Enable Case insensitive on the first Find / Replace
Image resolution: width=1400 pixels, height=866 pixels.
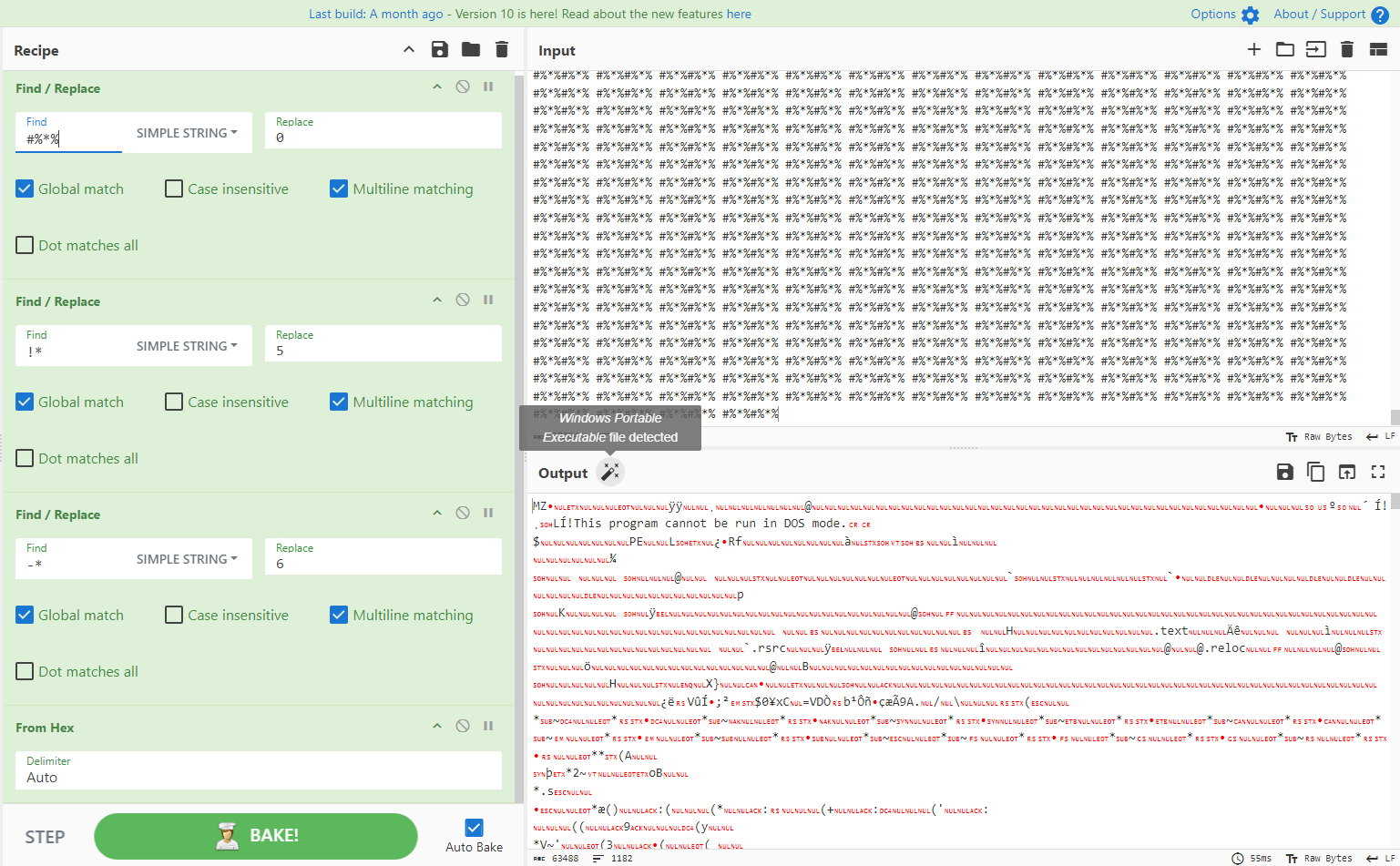tap(173, 188)
